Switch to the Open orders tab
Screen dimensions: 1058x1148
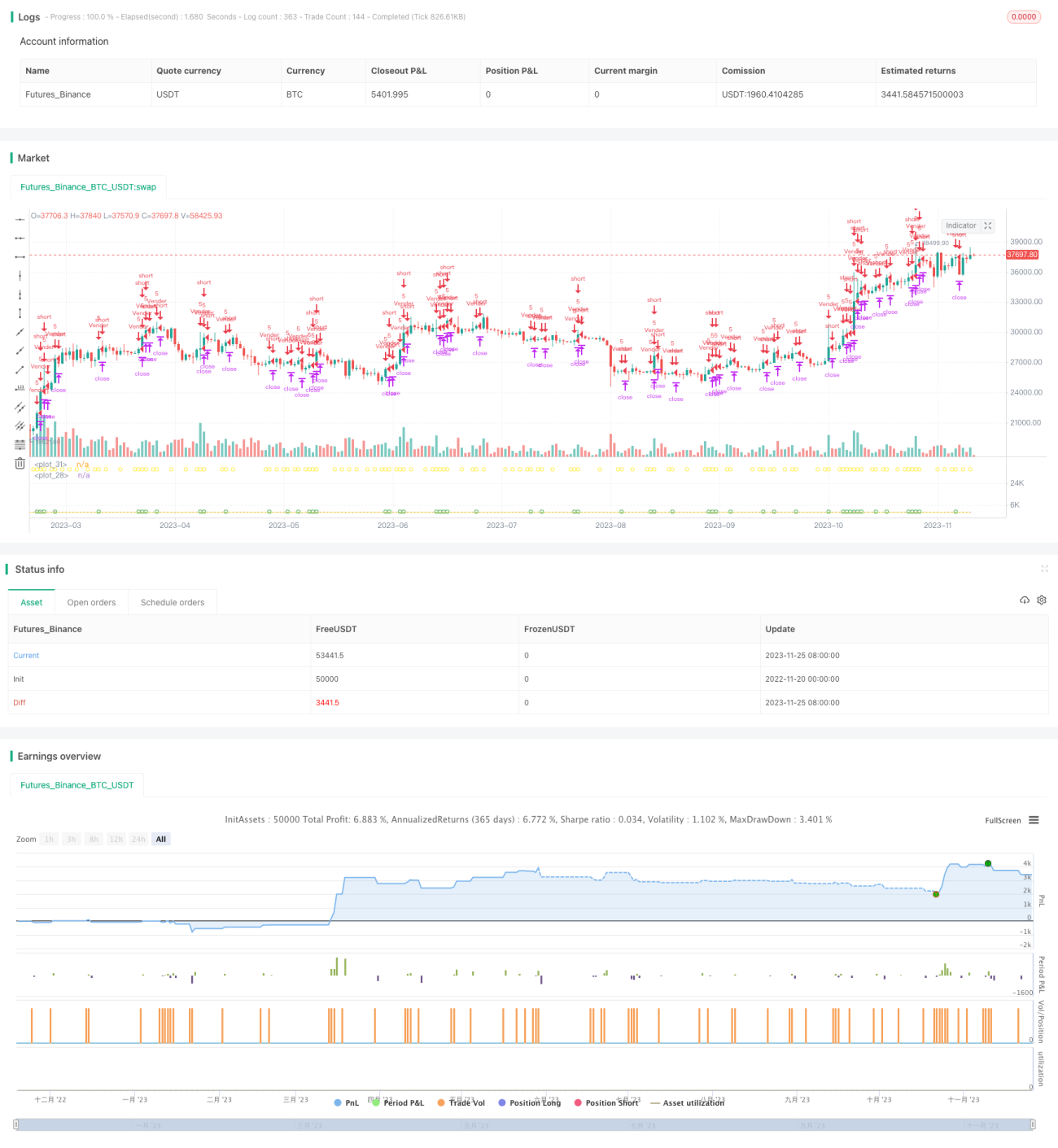click(91, 603)
